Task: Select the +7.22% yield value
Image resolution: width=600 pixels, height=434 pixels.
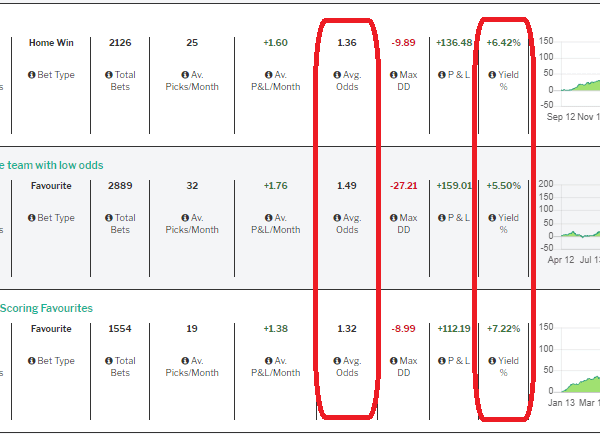Action: click(503, 329)
